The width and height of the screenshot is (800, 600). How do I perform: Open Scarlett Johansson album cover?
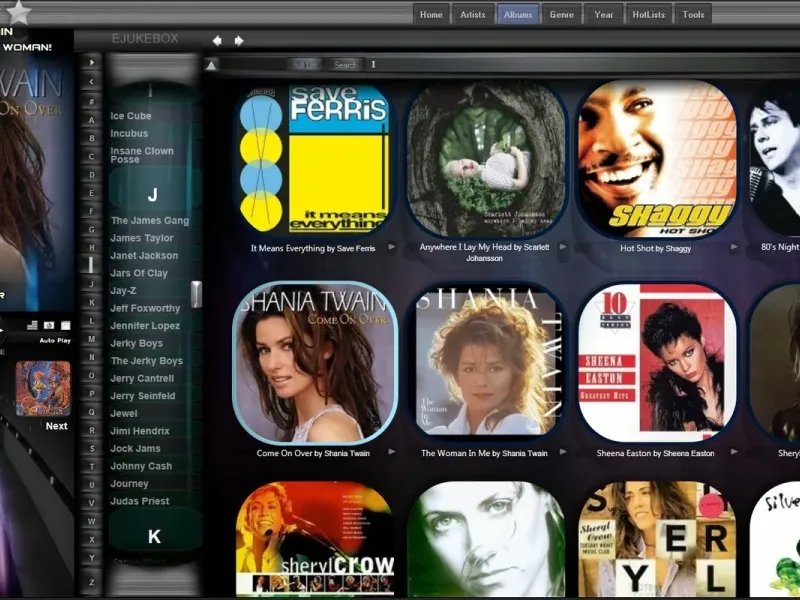click(x=485, y=159)
